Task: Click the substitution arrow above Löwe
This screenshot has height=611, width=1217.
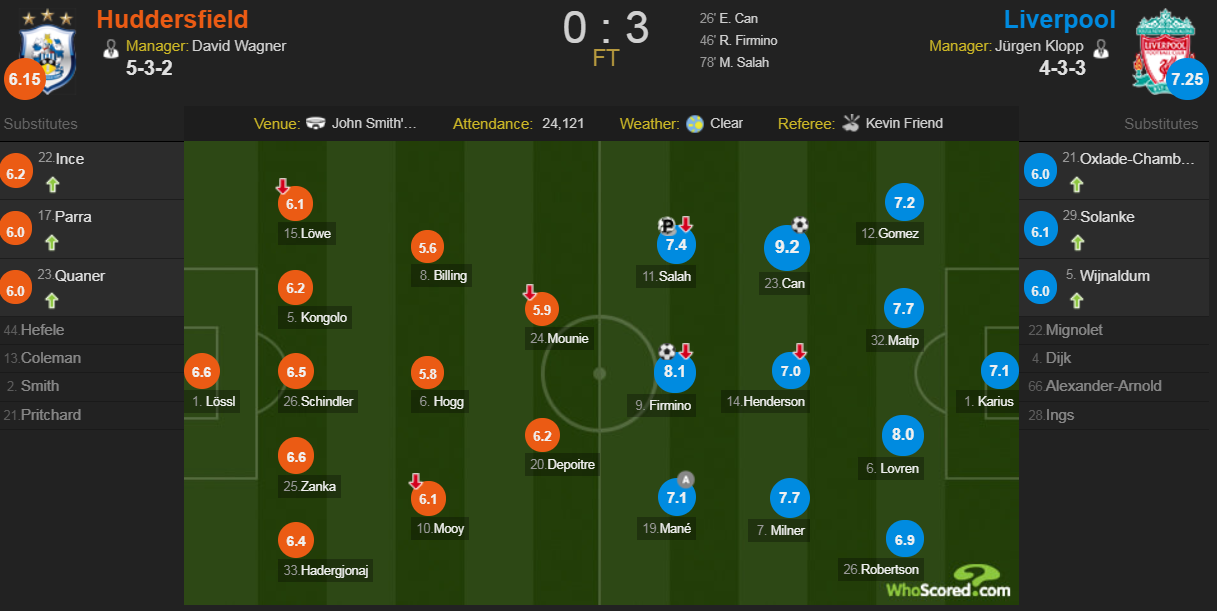Action: click(x=283, y=187)
